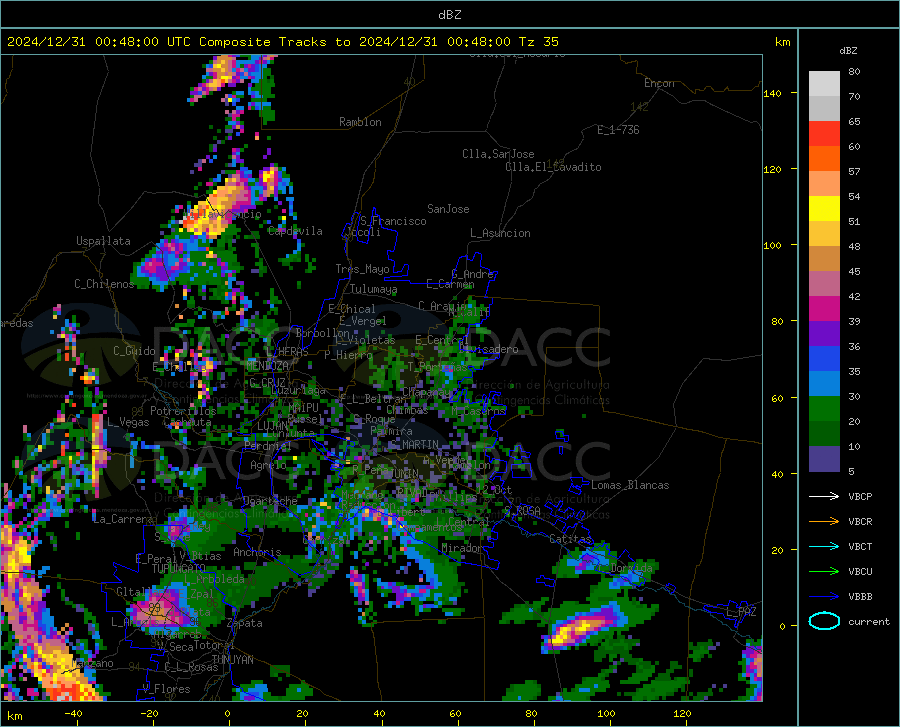Viewport: 900px width, 727px height.
Task: Click the 'Encon' map label
Action: click(x=659, y=83)
